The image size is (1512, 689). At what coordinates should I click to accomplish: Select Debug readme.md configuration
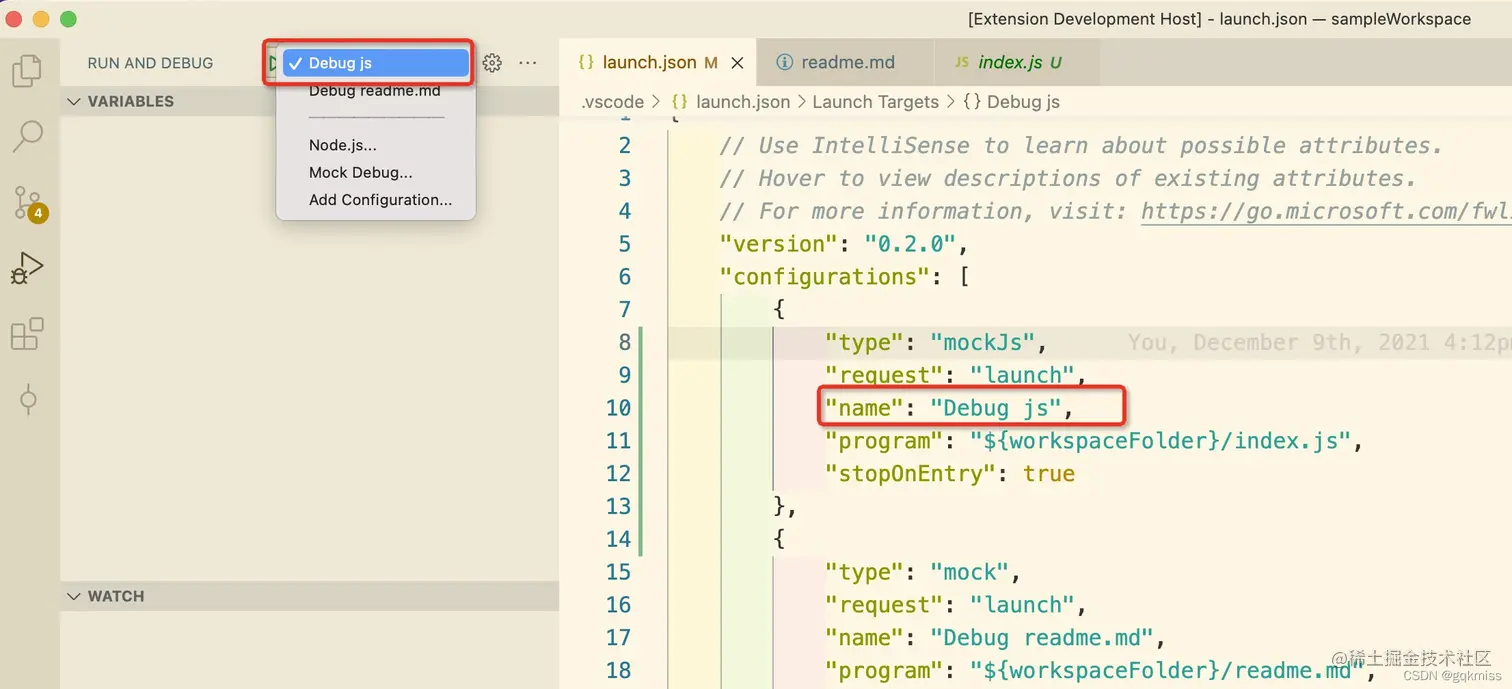(375, 90)
